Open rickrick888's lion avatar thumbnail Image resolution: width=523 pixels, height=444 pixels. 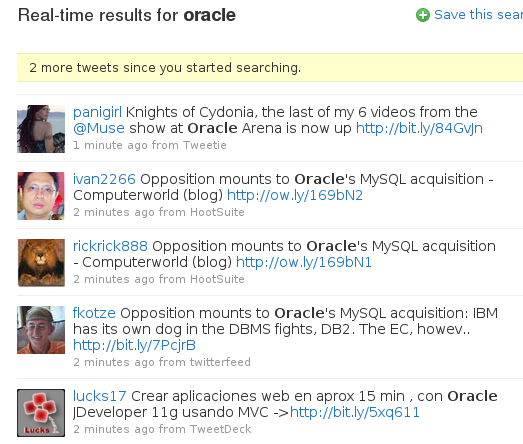click(41, 263)
